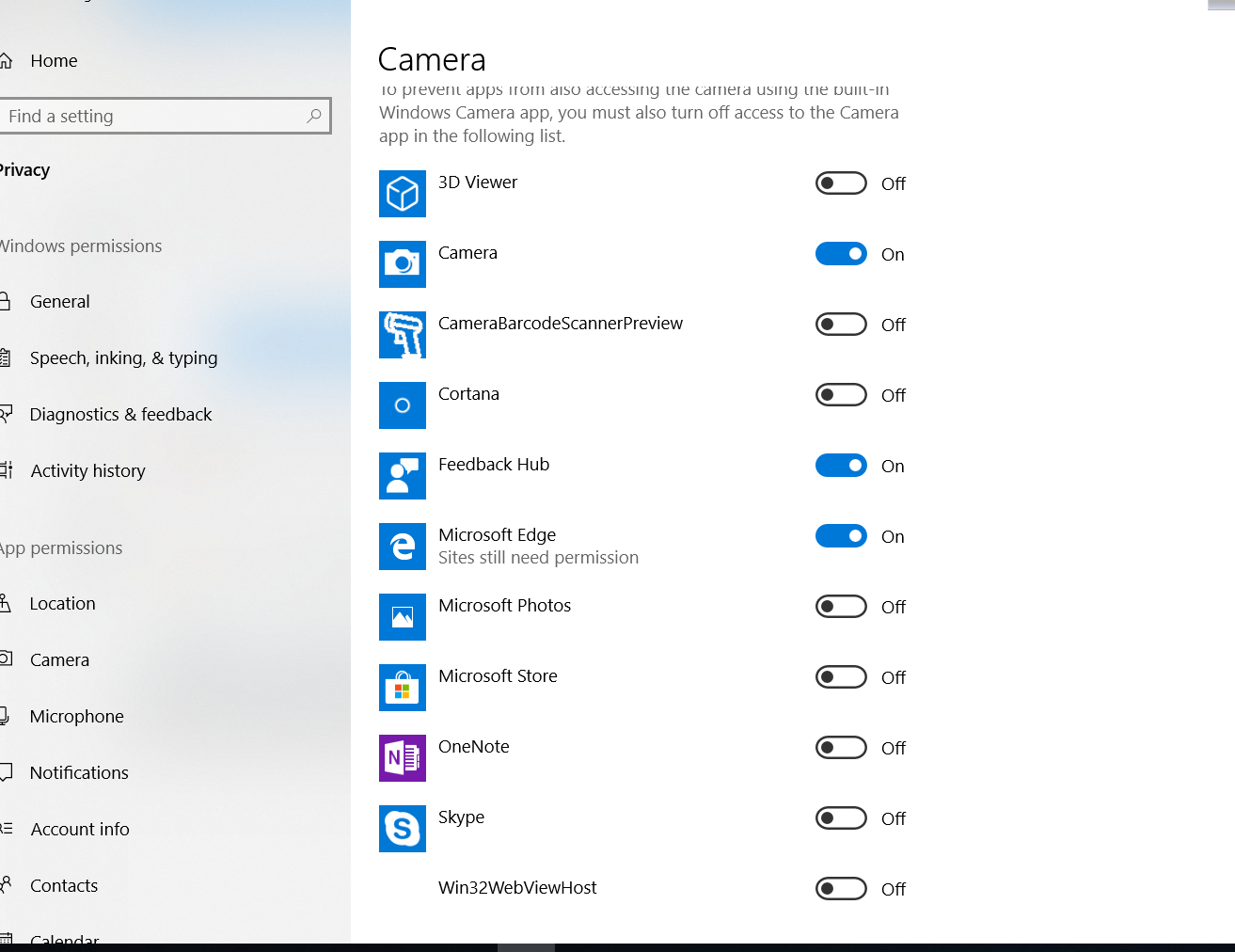Allow Skype to use the camera

click(x=841, y=818)
